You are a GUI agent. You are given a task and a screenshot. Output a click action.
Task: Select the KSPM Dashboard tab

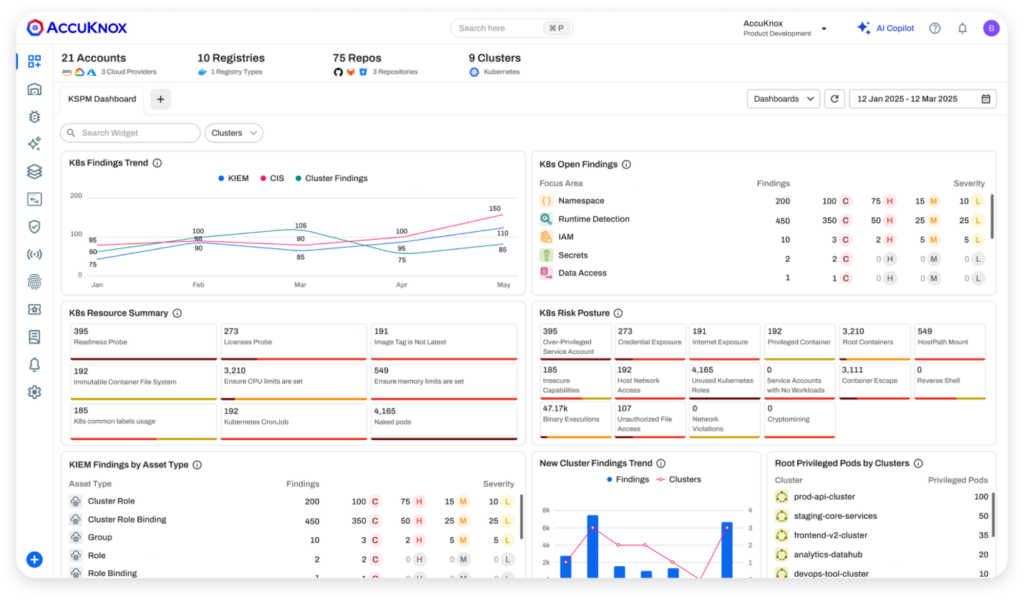point(102,99)
